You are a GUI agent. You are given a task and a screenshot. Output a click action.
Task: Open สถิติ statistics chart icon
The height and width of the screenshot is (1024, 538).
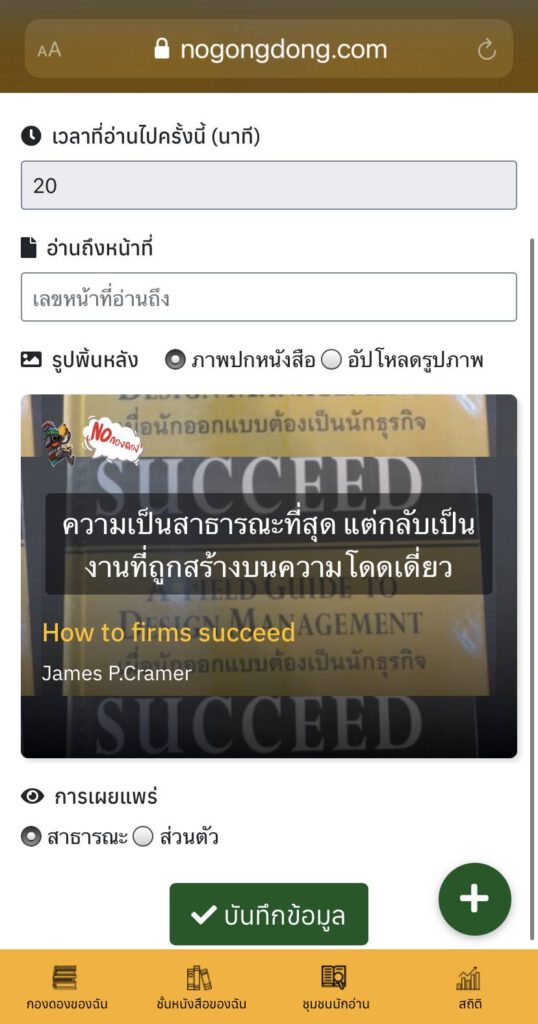[x=468, y=978]
